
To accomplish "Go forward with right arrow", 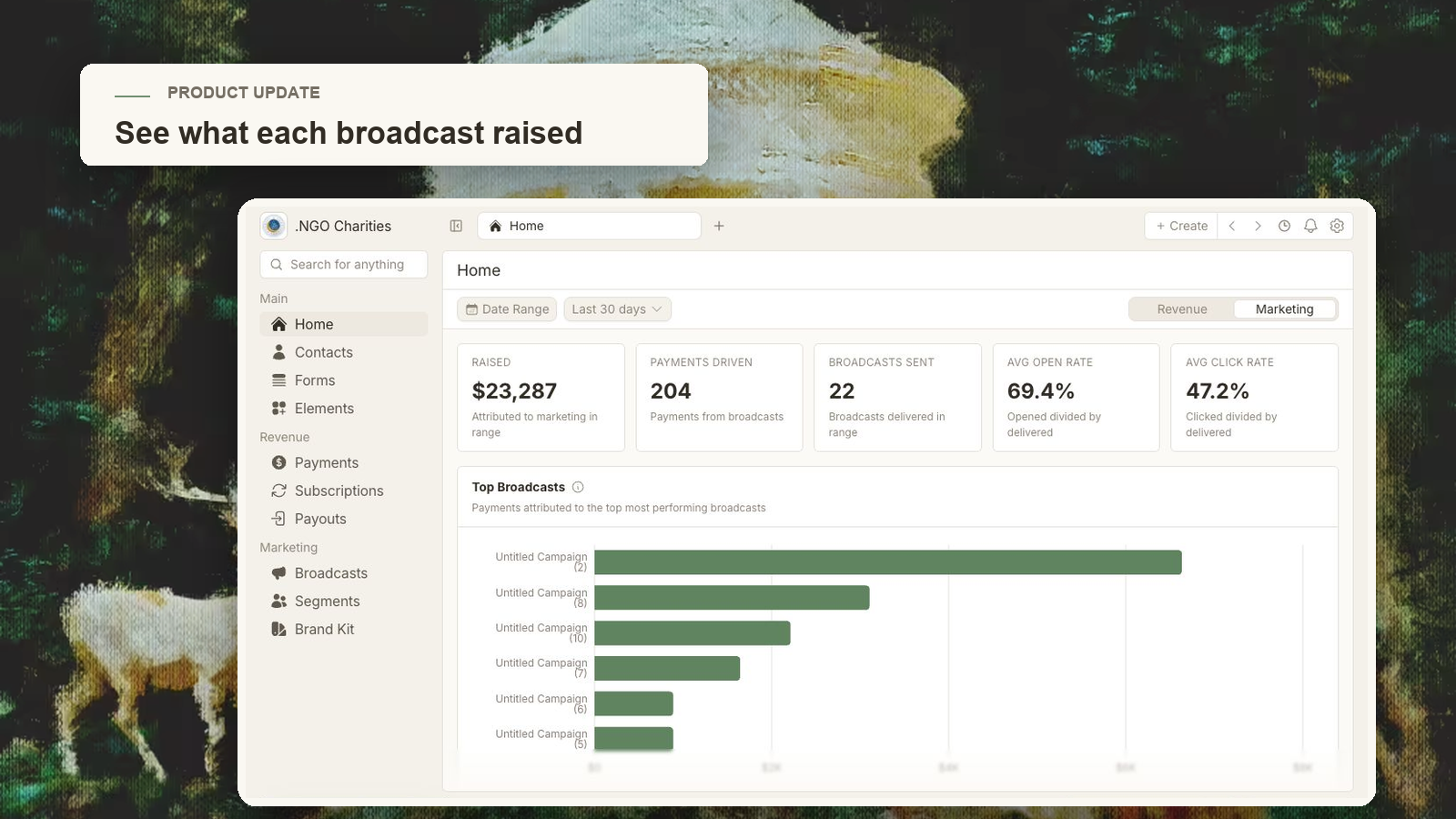I will click(x=1258, y=226).
